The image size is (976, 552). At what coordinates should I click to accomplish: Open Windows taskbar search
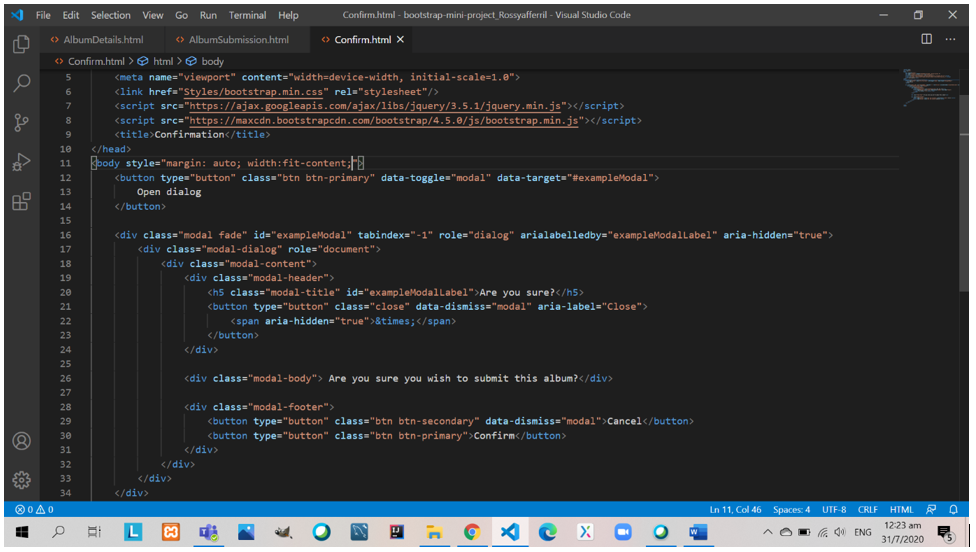(x=59, y=532)
